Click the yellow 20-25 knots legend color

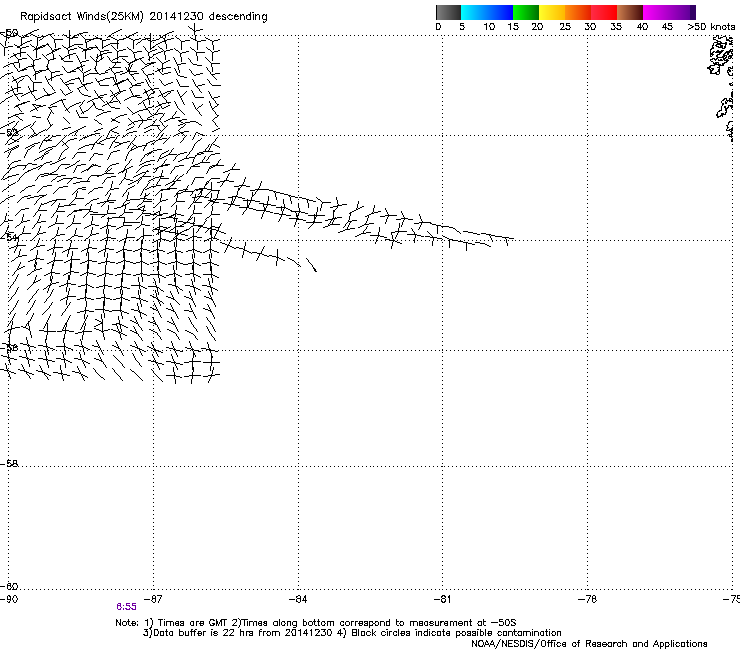552,12
